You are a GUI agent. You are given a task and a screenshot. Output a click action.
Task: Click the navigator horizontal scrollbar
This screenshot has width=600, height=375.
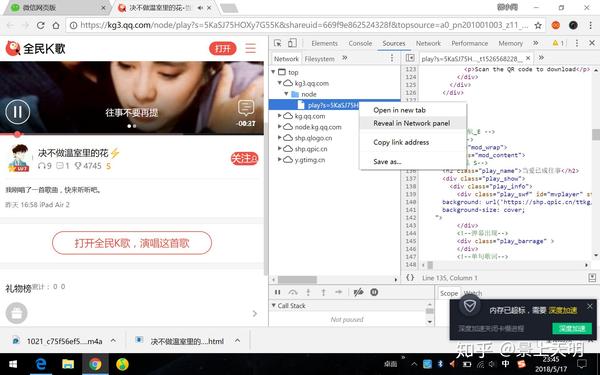coord(297,279)
